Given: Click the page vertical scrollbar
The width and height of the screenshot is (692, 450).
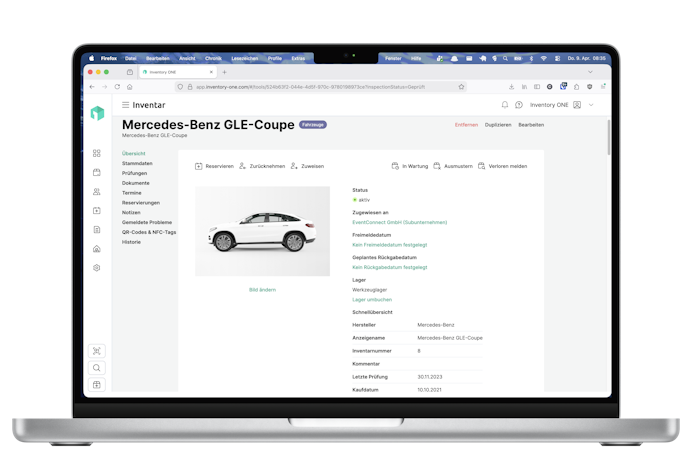Looking at the screenshot, I should click(609, 137).
